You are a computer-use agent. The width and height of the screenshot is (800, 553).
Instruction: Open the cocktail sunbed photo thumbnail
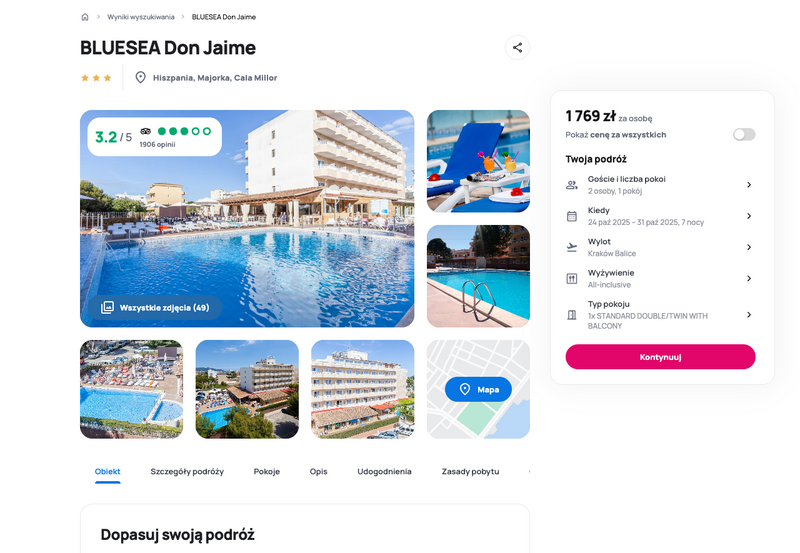(x=478, y=161)
